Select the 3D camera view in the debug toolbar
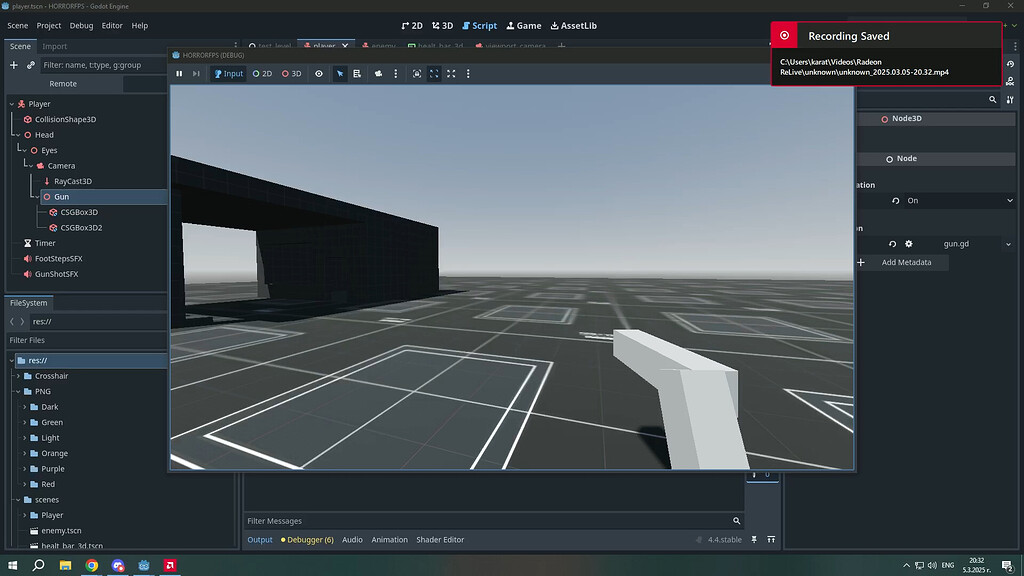The height and width of the screenshot is (576, 1024). [x=292, y=73]
